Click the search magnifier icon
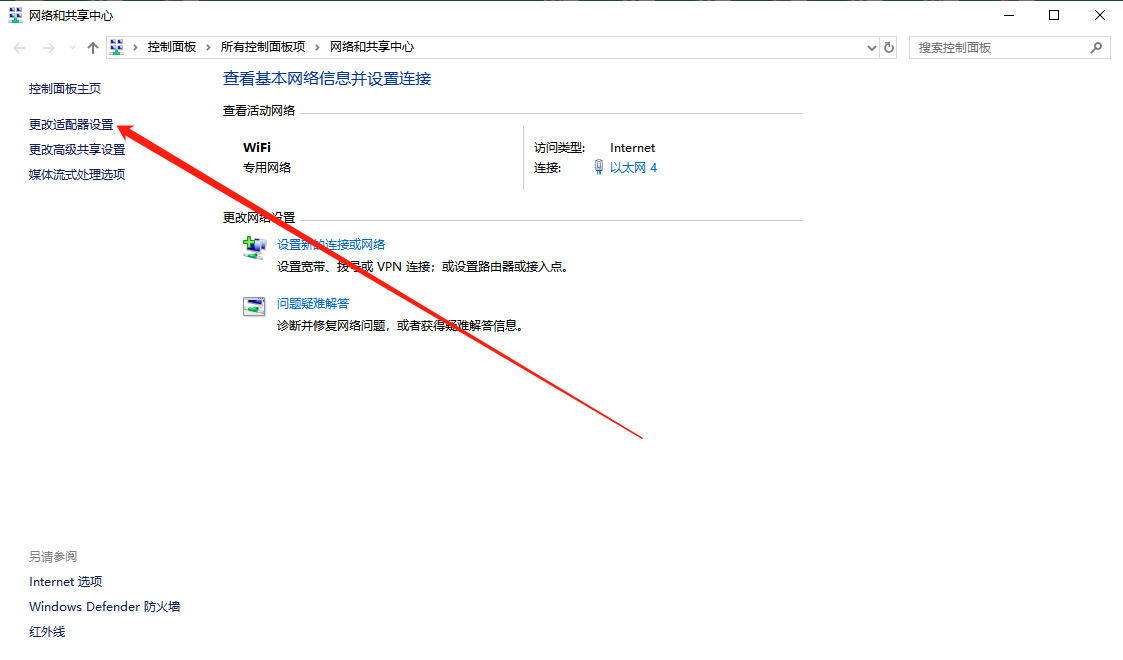The image size is (1123, 660). tap(1096, 47)
